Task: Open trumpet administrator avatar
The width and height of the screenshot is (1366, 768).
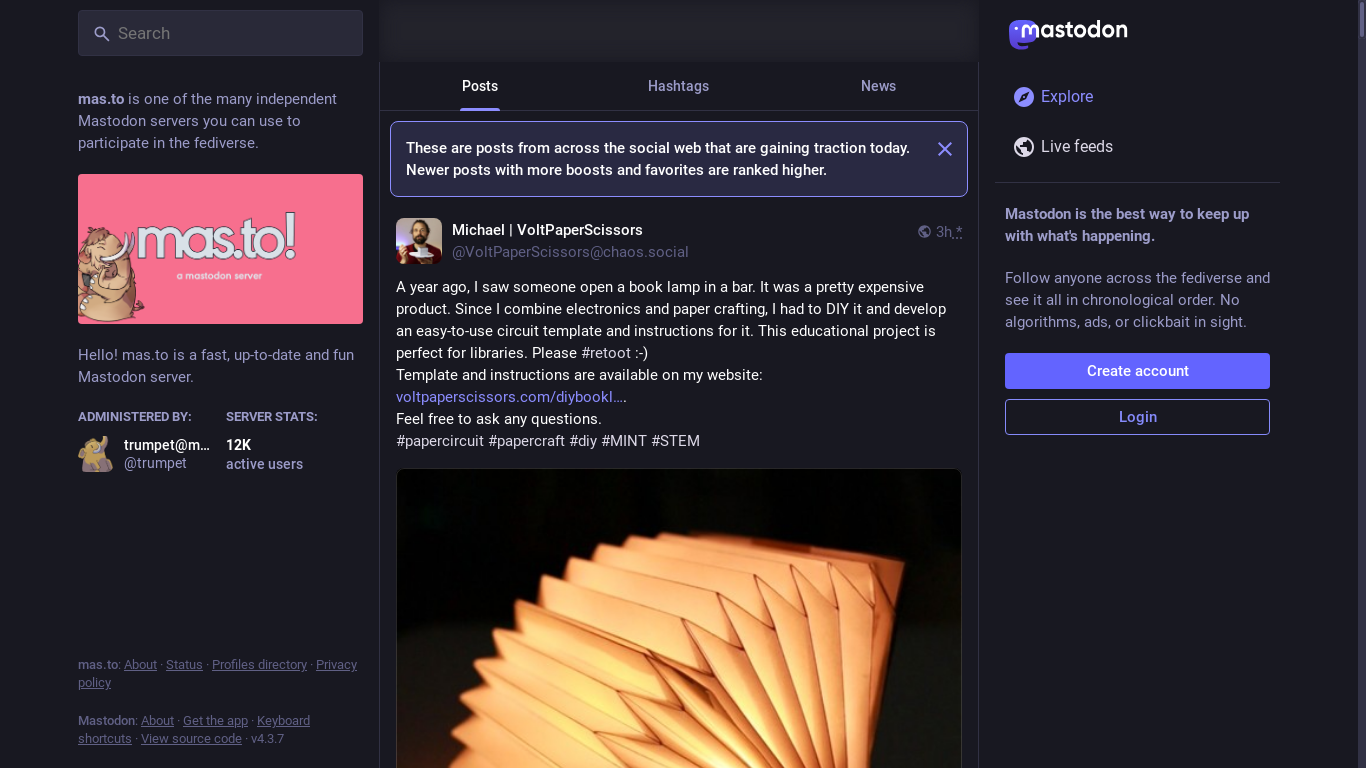Action: coord(96,454)
